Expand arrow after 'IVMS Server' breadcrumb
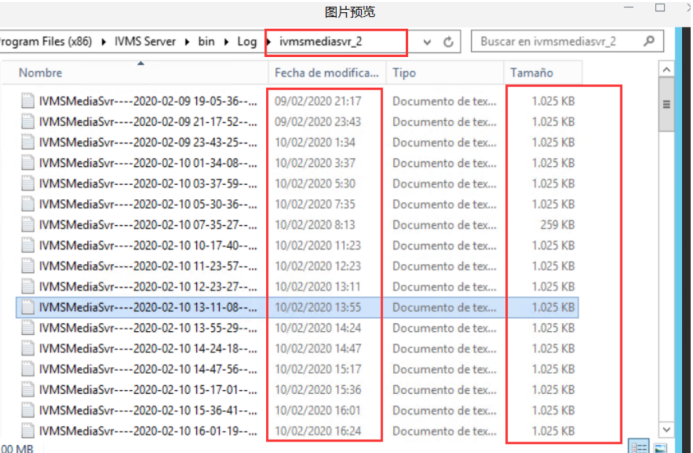The width and height of the screenshot is (693, 453). [x=187, y=42]
